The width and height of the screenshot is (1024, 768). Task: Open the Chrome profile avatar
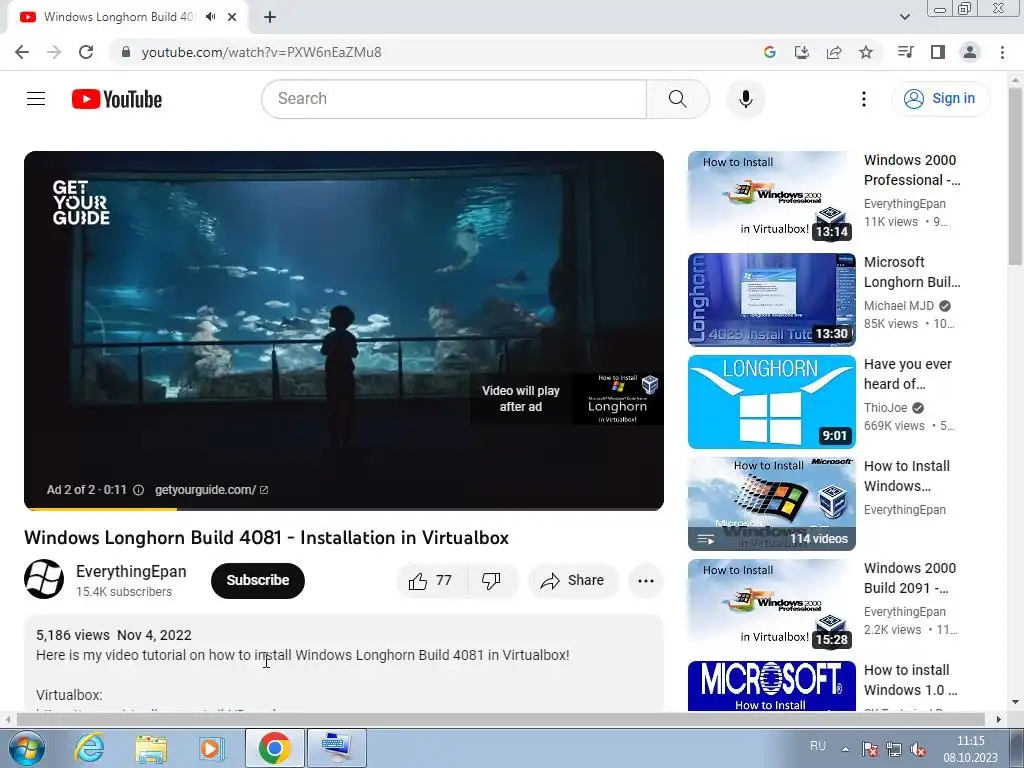pyautogui.click(x=970, y=52)
